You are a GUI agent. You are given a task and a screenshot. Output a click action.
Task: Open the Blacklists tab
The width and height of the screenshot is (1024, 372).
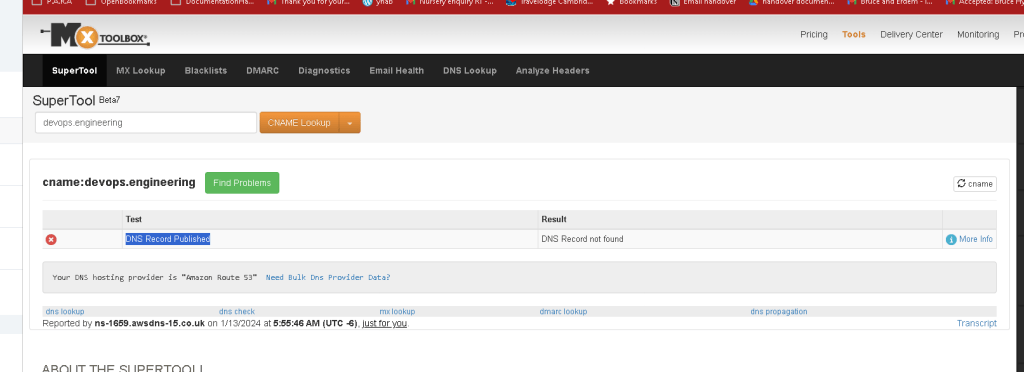pos(206,70)
